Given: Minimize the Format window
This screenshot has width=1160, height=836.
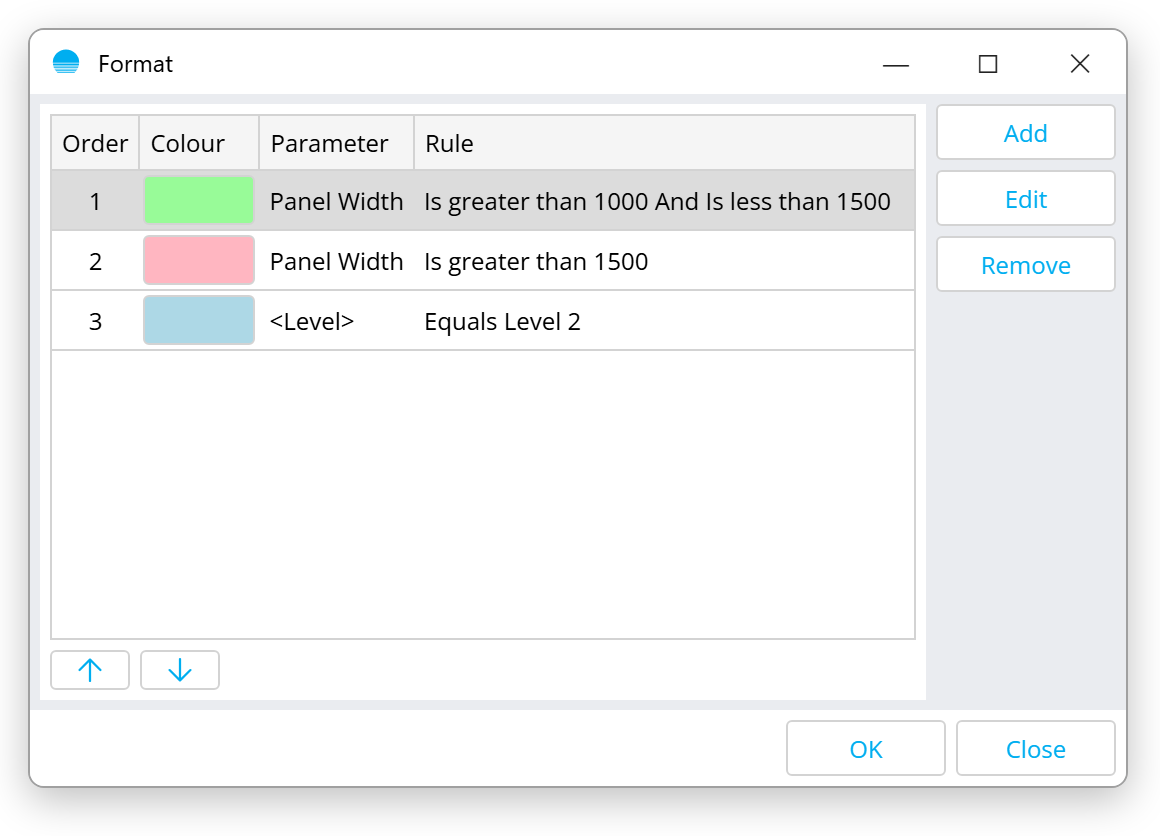Looking at the screenshot, I should pyautogui.click(x=895, y=64).
